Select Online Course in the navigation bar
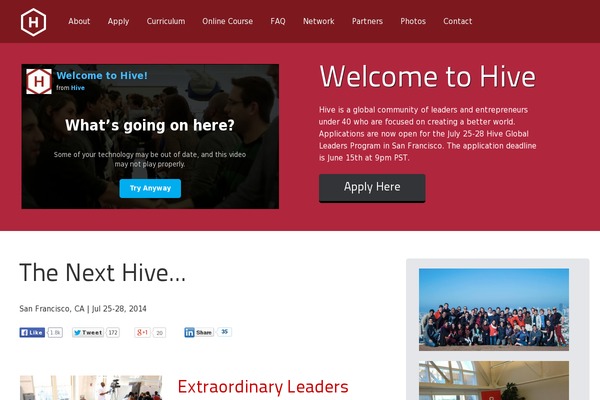 [227, 21]
